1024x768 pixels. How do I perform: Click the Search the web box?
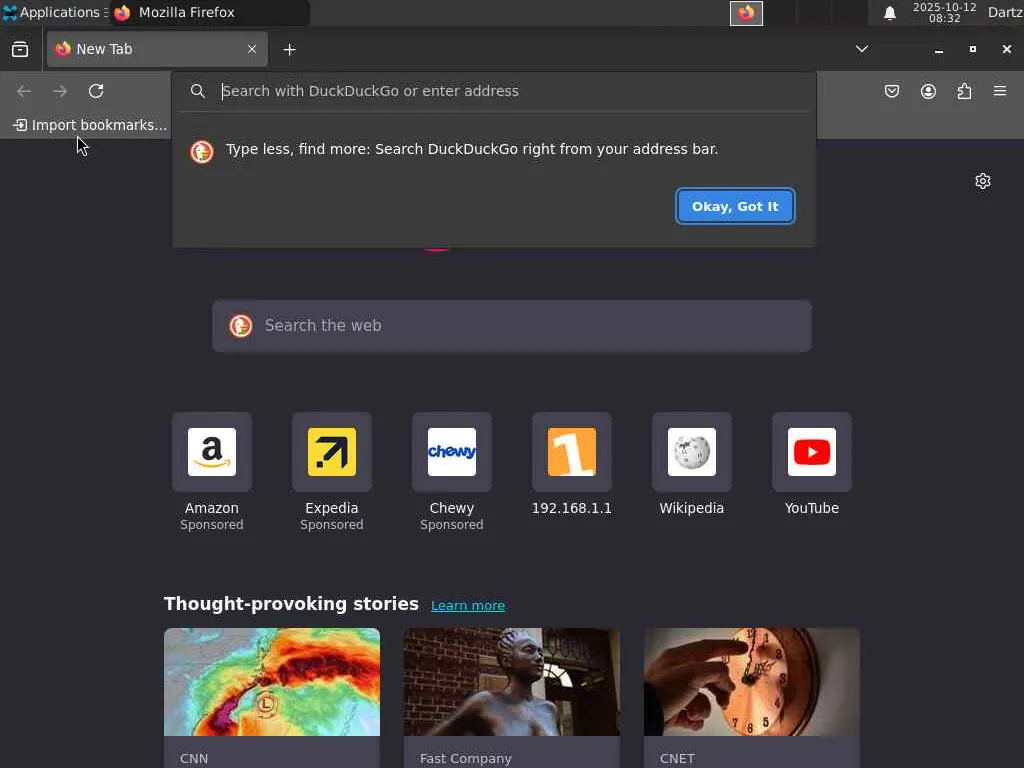tap(512, 326)
